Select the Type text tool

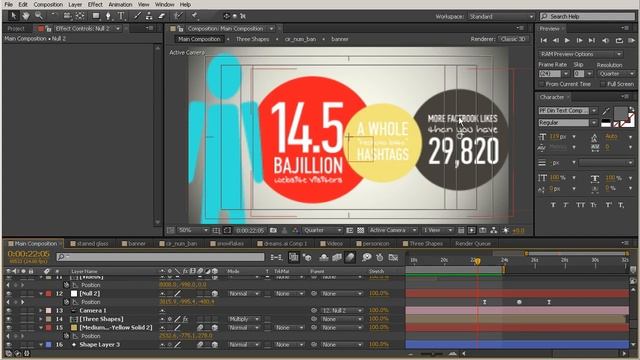(x=121, y=16)
